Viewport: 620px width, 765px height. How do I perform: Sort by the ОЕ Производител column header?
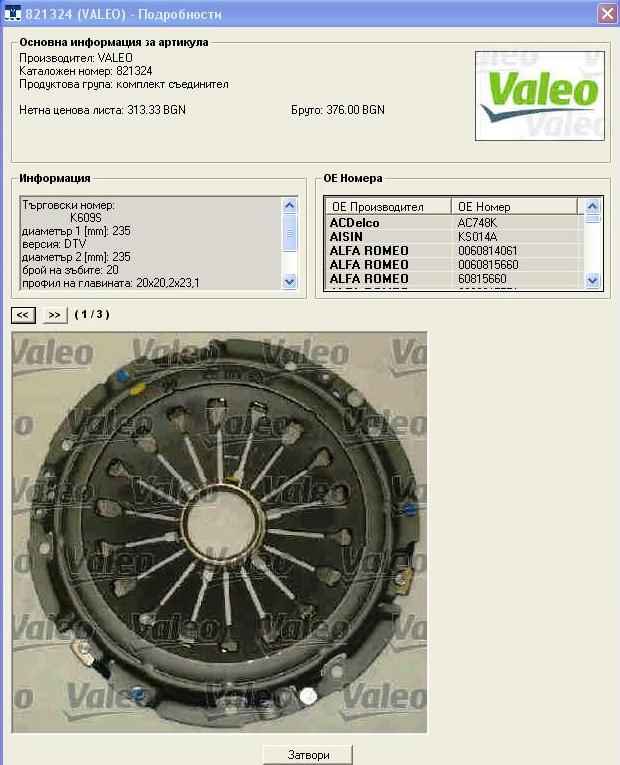[387, 207]
